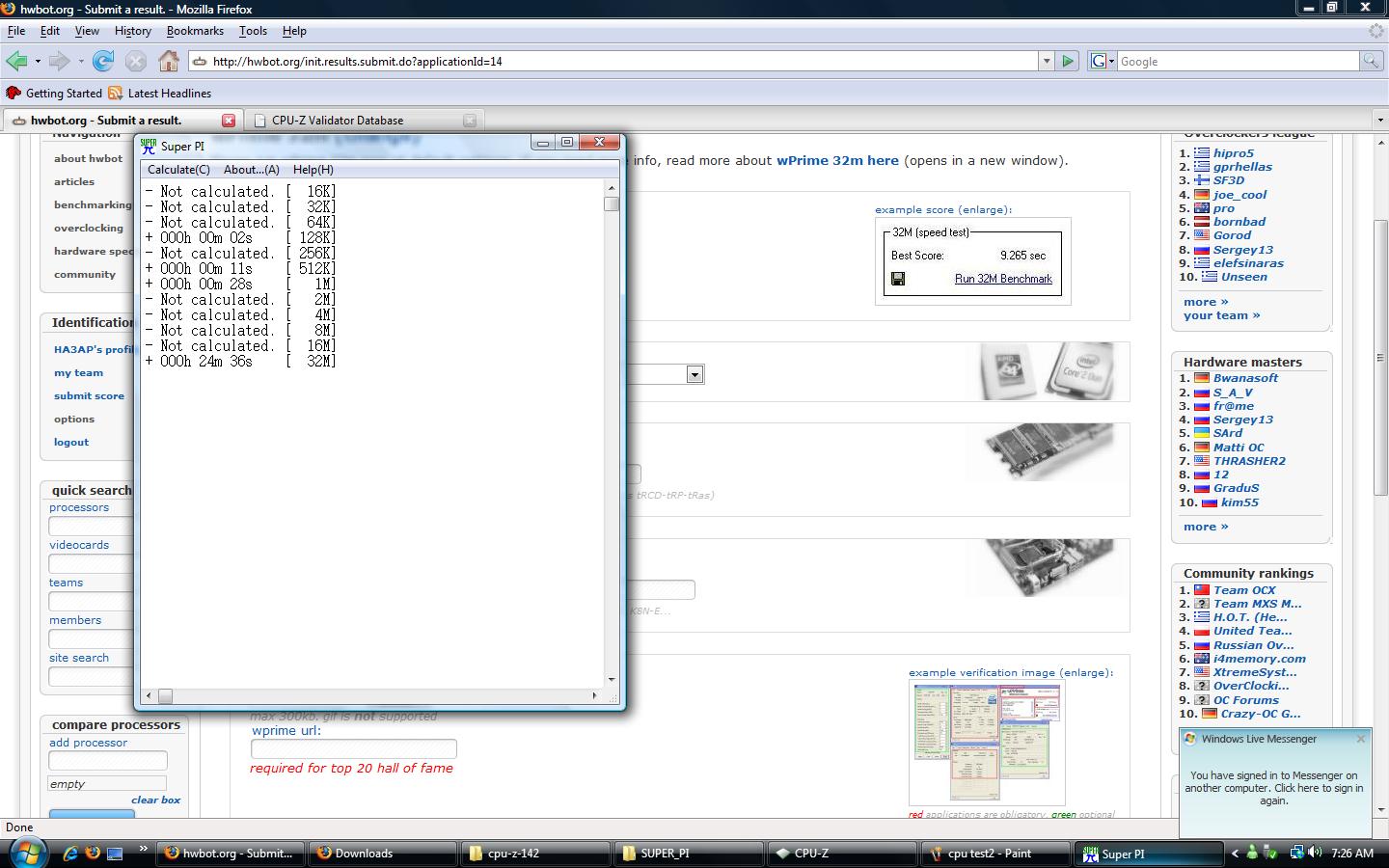Show hidden tray icons arrow
This screenshot has height=868, width=1389.
pos(1235,854)
